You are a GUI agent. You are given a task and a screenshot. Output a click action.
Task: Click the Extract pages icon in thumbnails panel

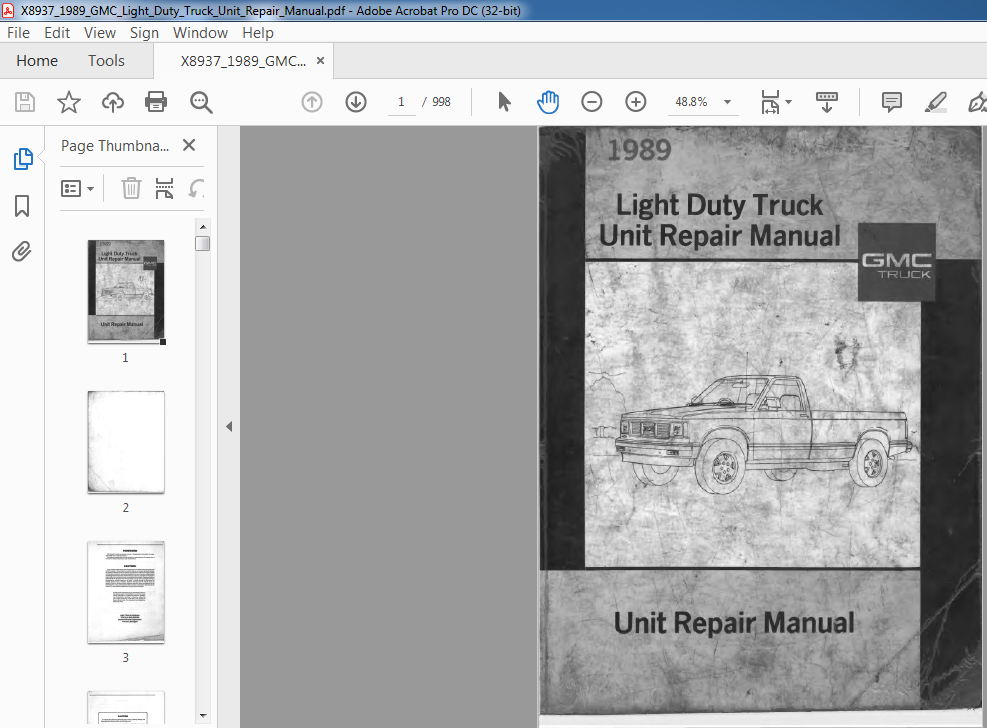(x=164, y=188)
